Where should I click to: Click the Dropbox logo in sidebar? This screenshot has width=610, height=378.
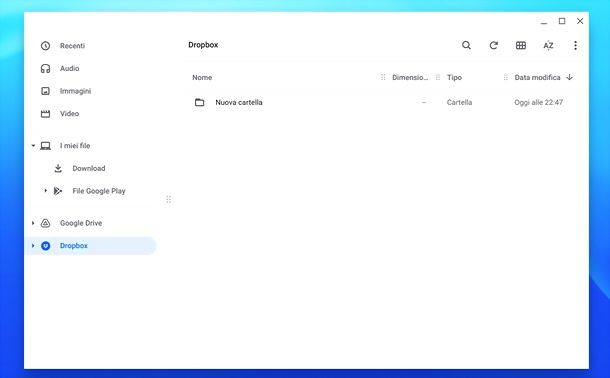[46, 246]
